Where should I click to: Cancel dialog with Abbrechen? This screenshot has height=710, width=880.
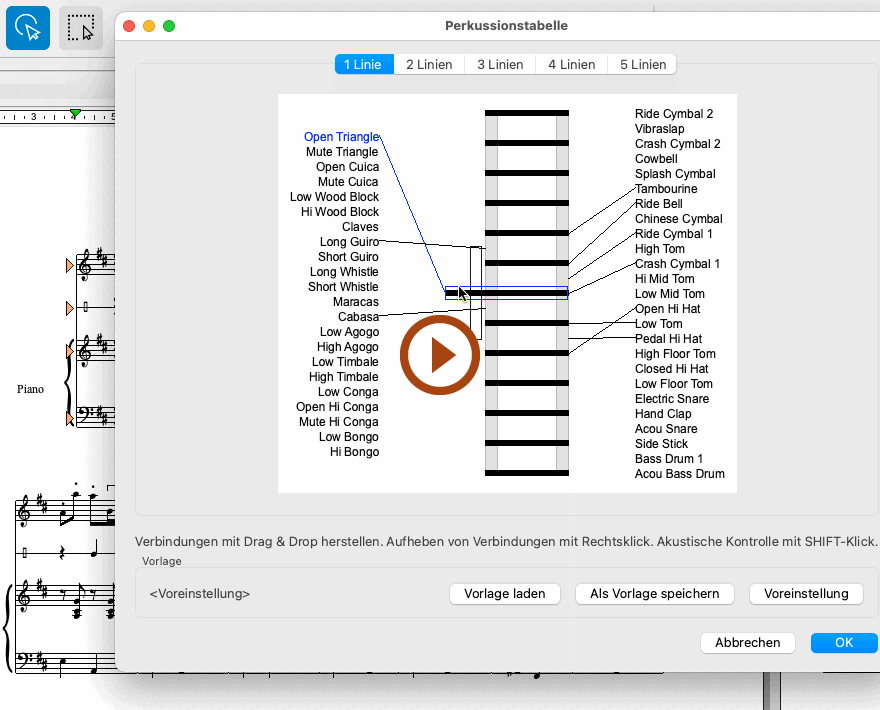click(x=747, y=642)
